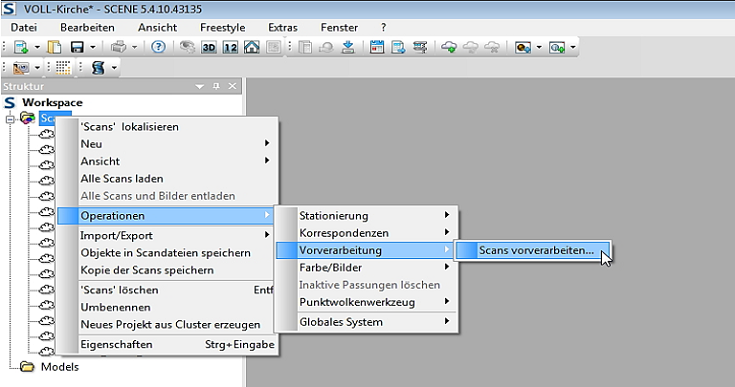Open the save icon's dropdown arrow
The image size is (735, 387).
tap(92, 47)
